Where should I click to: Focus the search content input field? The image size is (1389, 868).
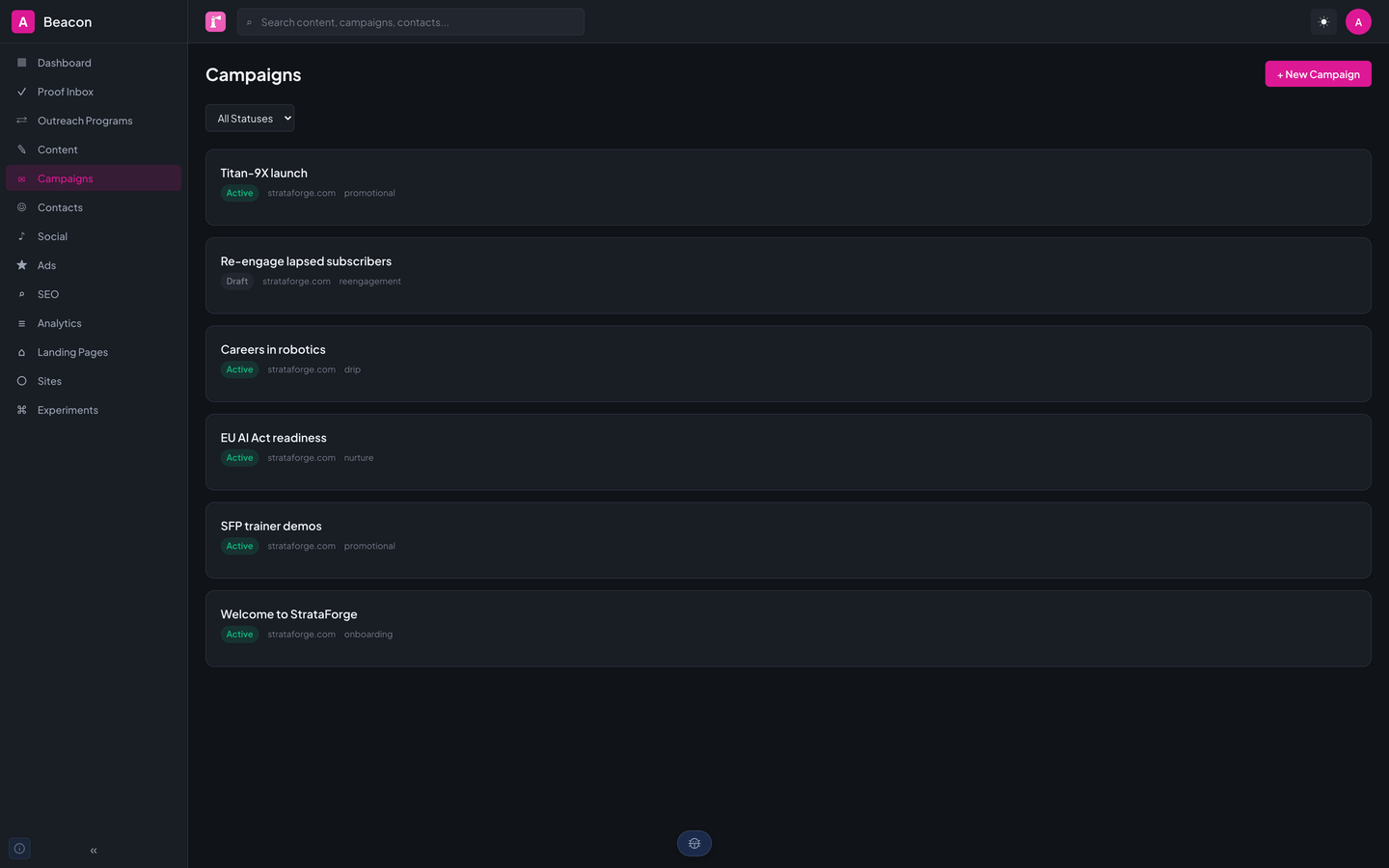click(411, 22)
